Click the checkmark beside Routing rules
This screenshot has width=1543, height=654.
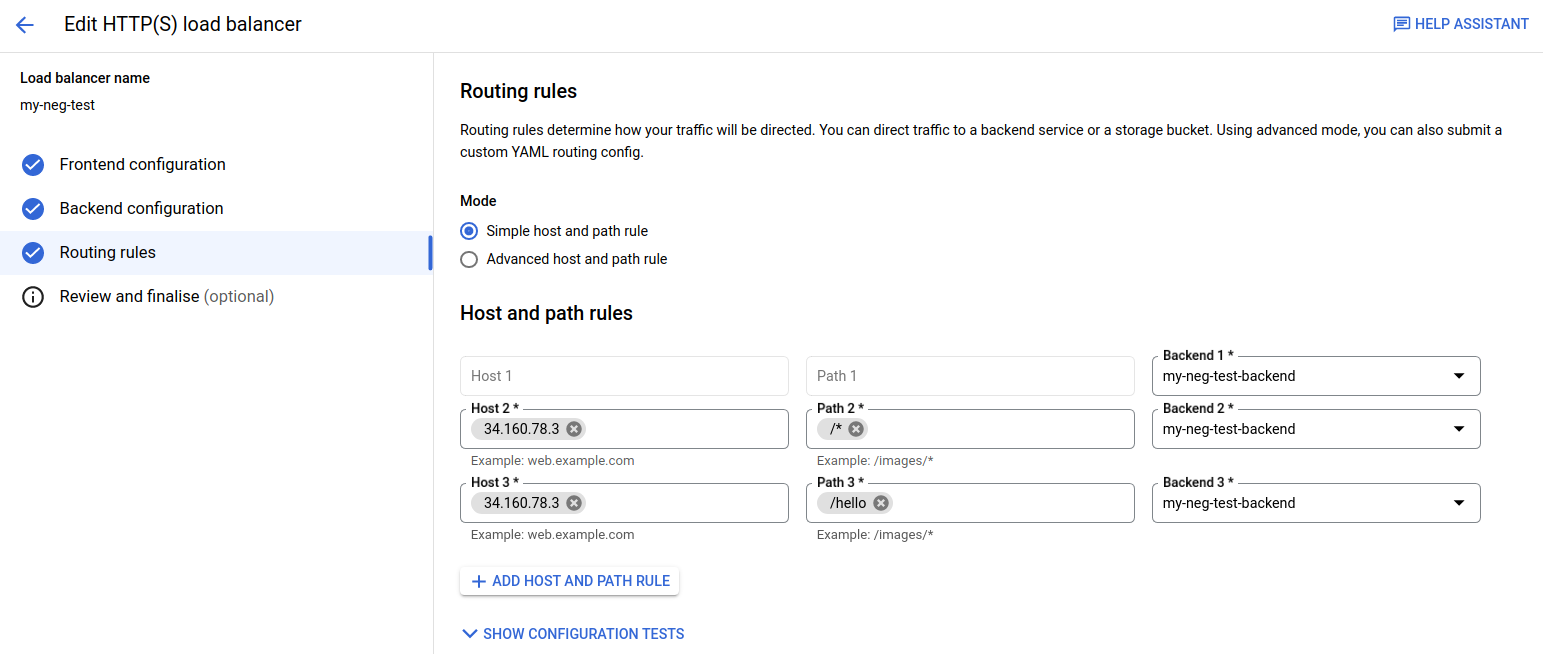tap(32, 252)
